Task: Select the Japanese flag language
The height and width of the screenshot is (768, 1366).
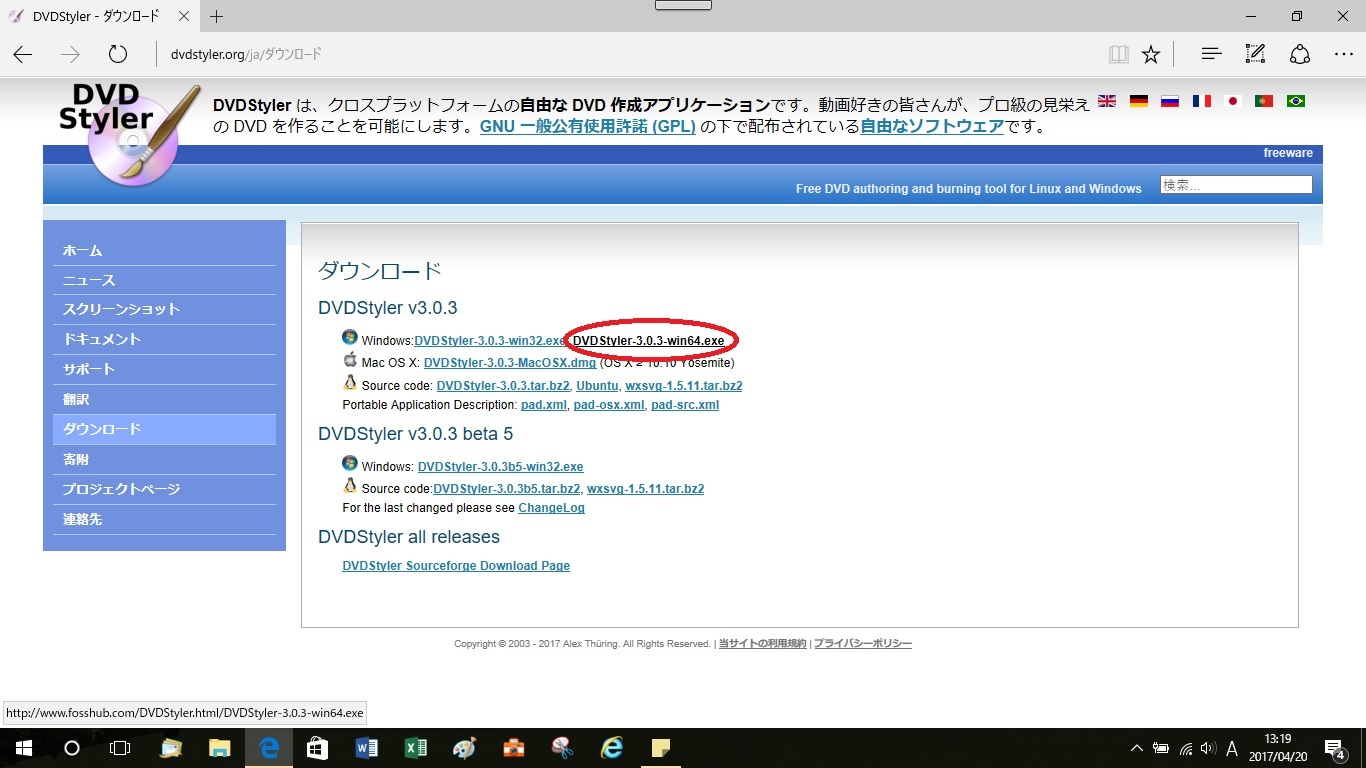Action: pos(1232,101)
